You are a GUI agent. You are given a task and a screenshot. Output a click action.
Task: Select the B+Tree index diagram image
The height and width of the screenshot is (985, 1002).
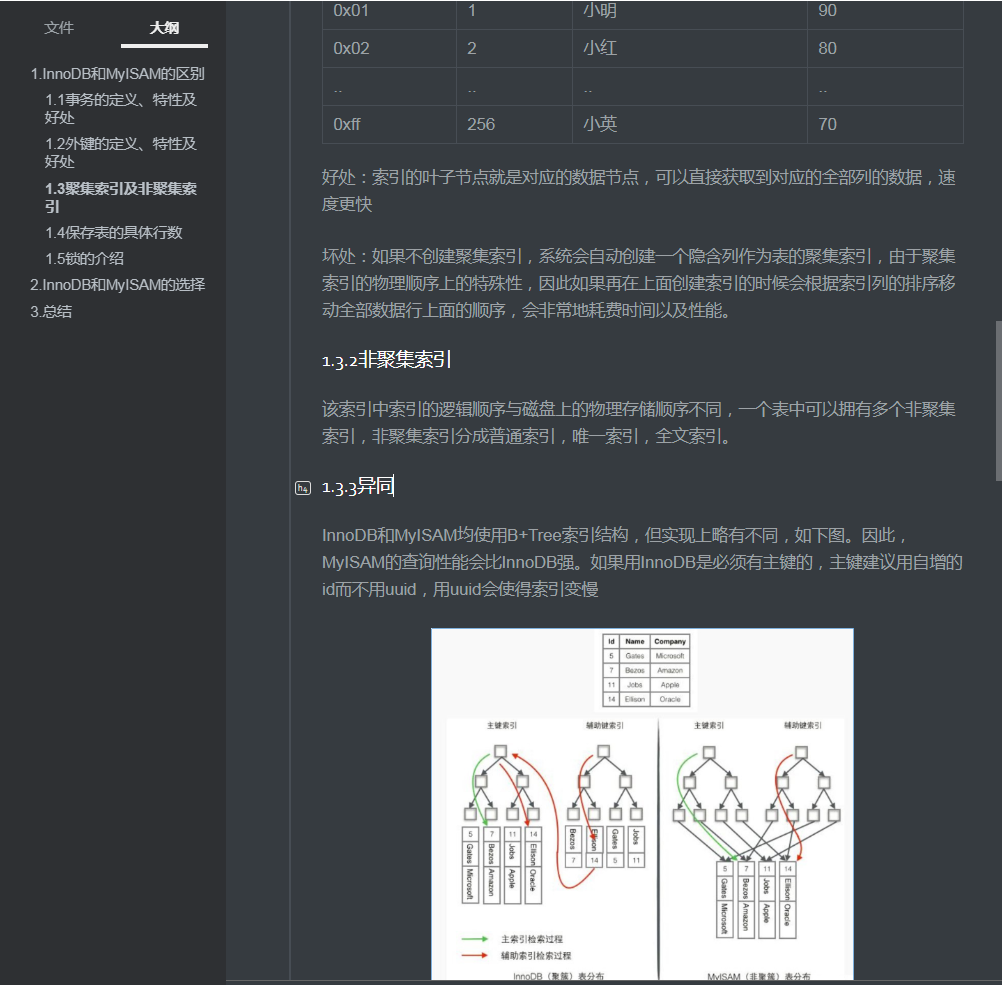(x=642, y=804)
